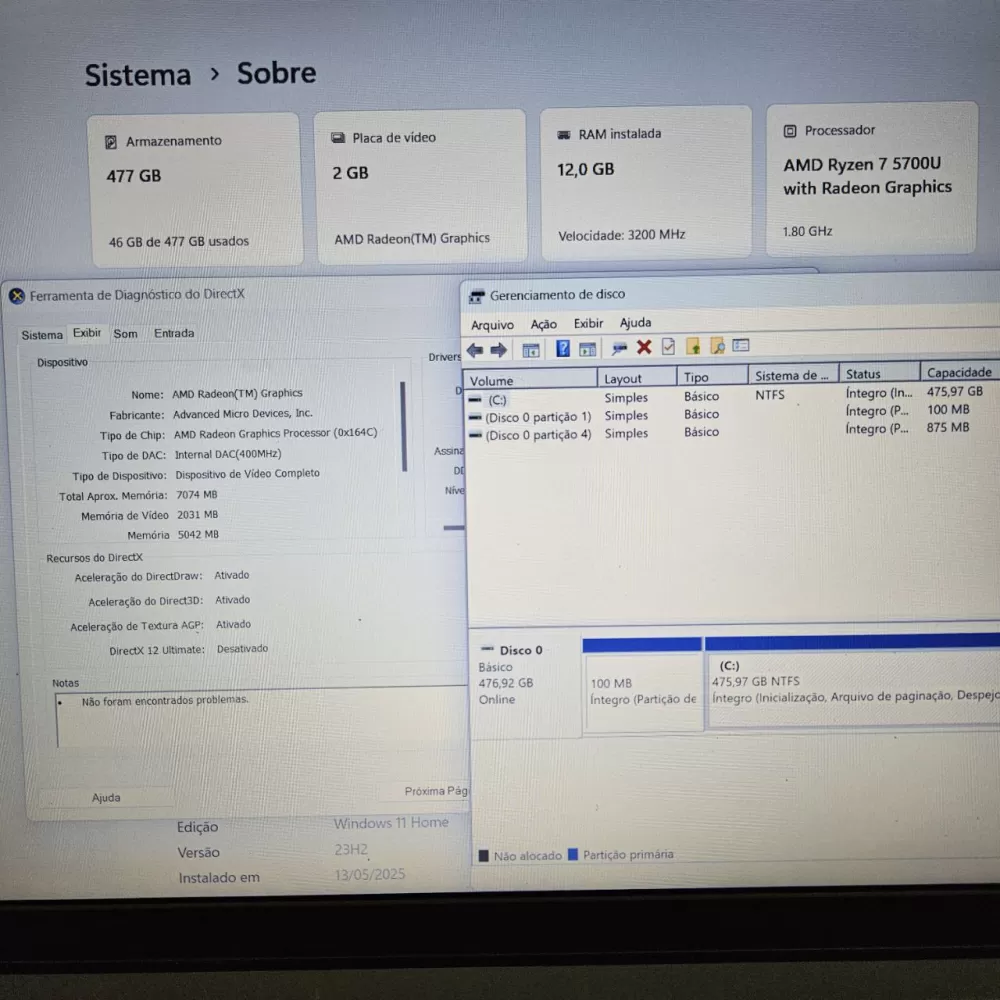Click the red X delete icon
This screenshot has width=1000, height=1000.
[x=644, y=347]
